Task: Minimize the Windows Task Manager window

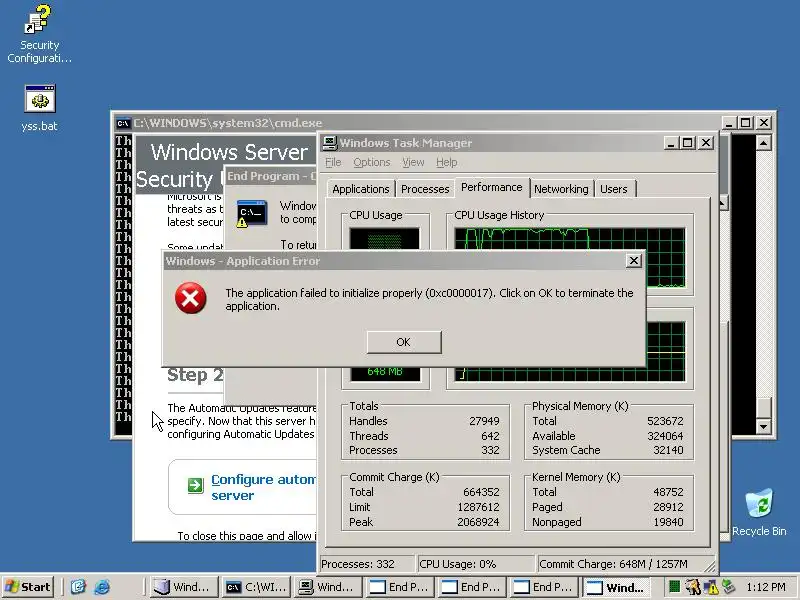Action: (670, 143)
